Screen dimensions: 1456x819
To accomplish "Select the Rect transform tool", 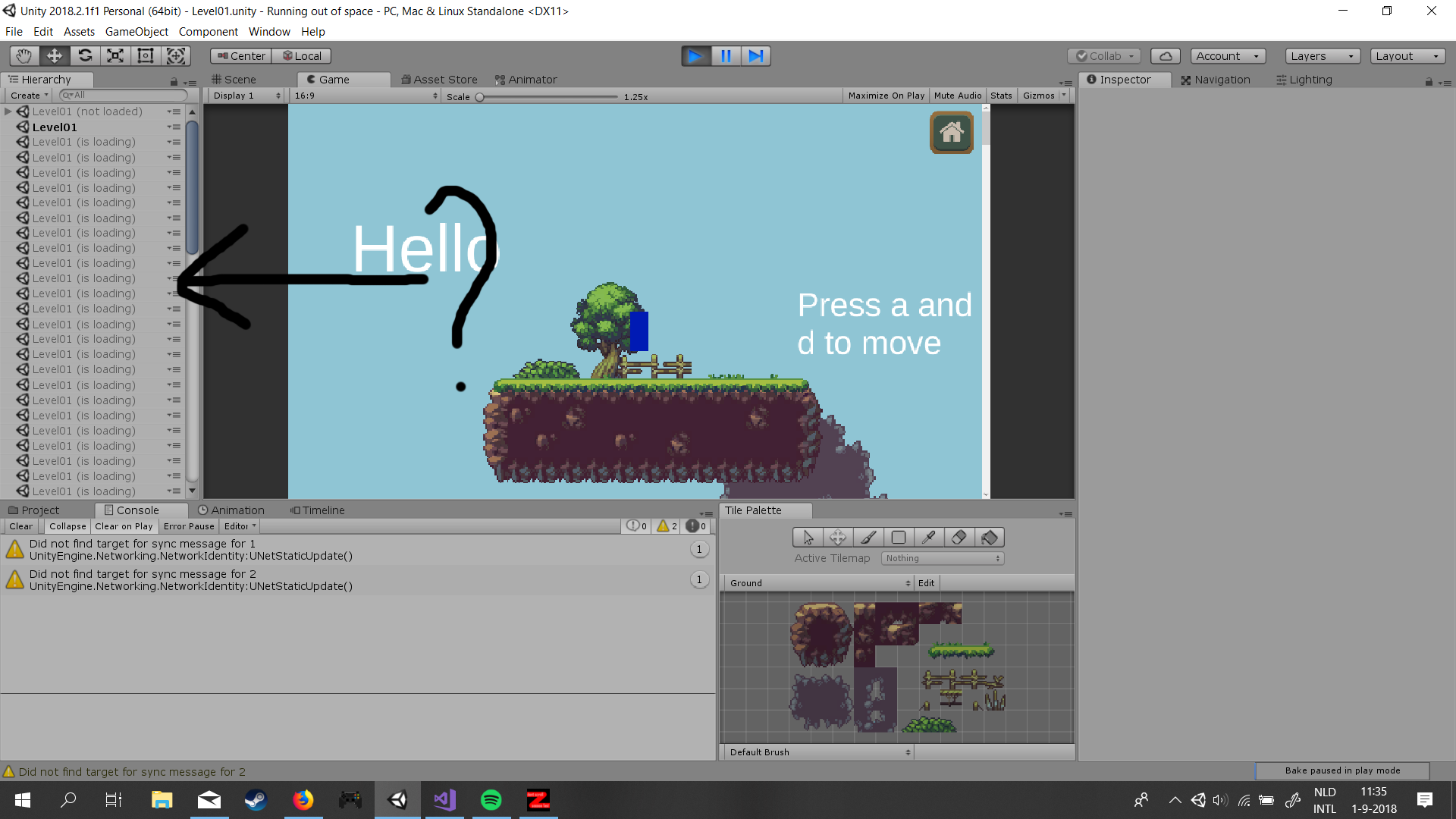I will [146, 55].
